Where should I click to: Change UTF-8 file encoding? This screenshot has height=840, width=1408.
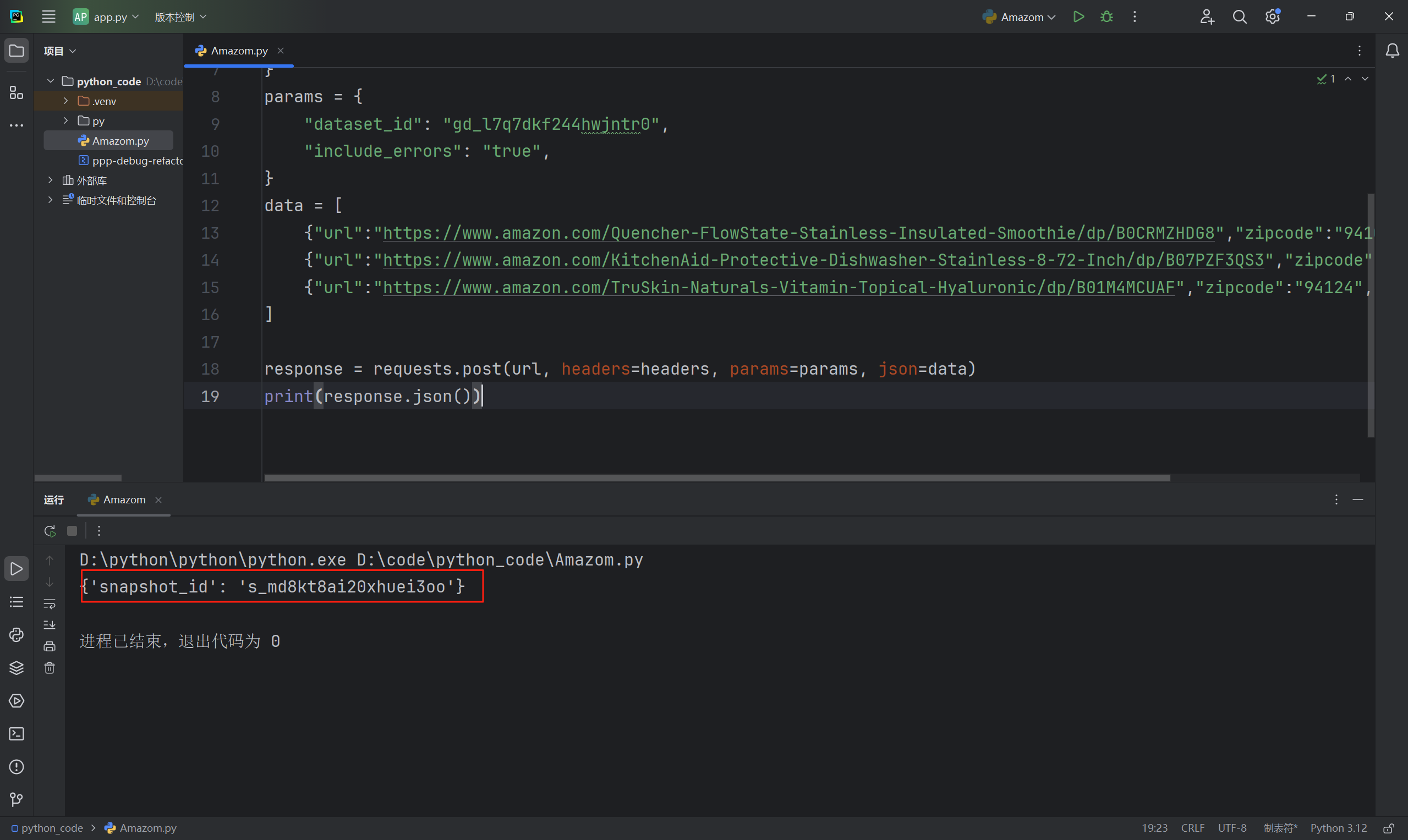coord(1232,828)
